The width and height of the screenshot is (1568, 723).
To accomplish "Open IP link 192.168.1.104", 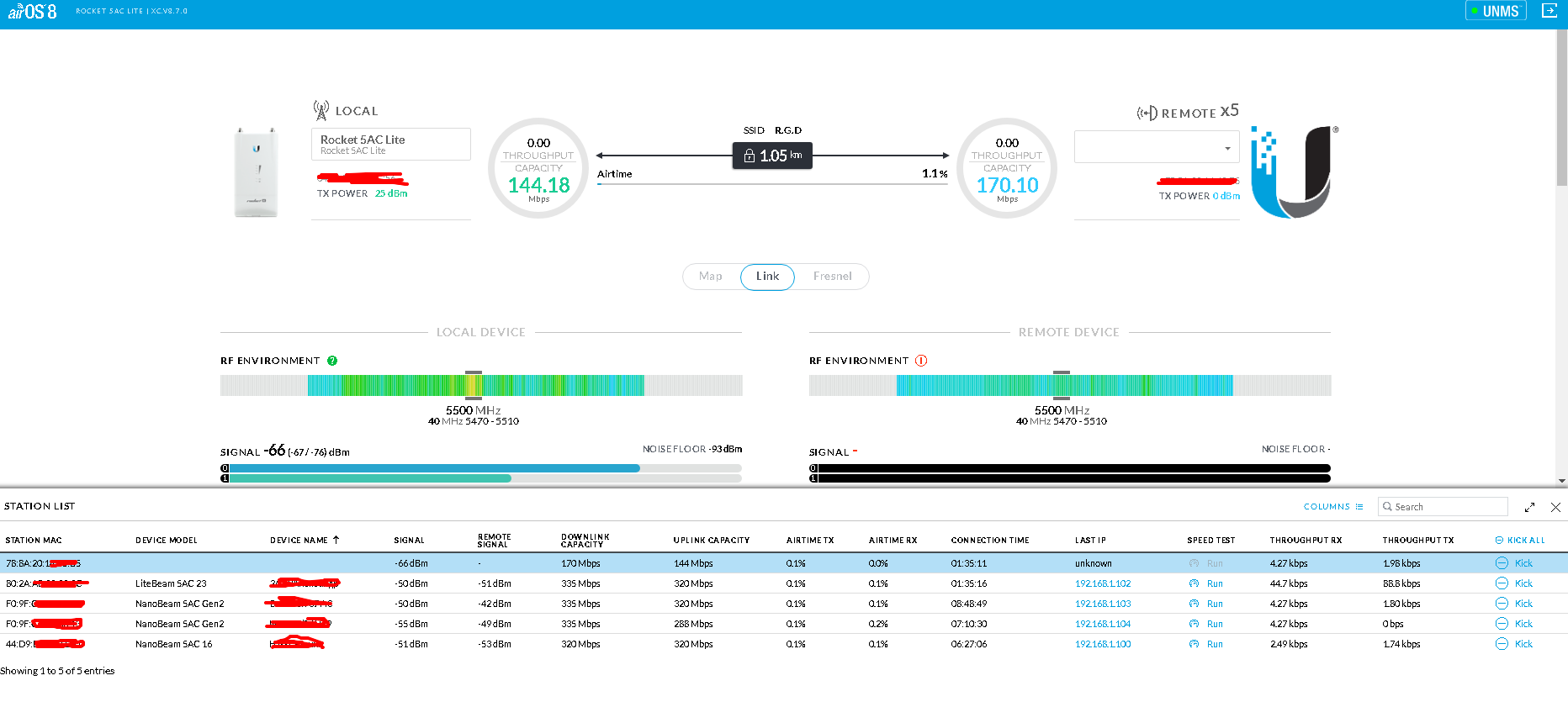I will pyautogui.click(x=1103, y=624).
